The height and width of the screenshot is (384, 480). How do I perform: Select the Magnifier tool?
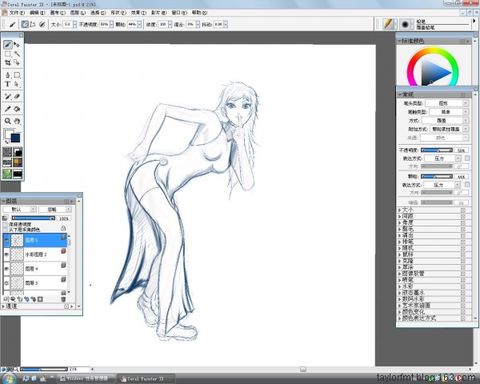8,121
